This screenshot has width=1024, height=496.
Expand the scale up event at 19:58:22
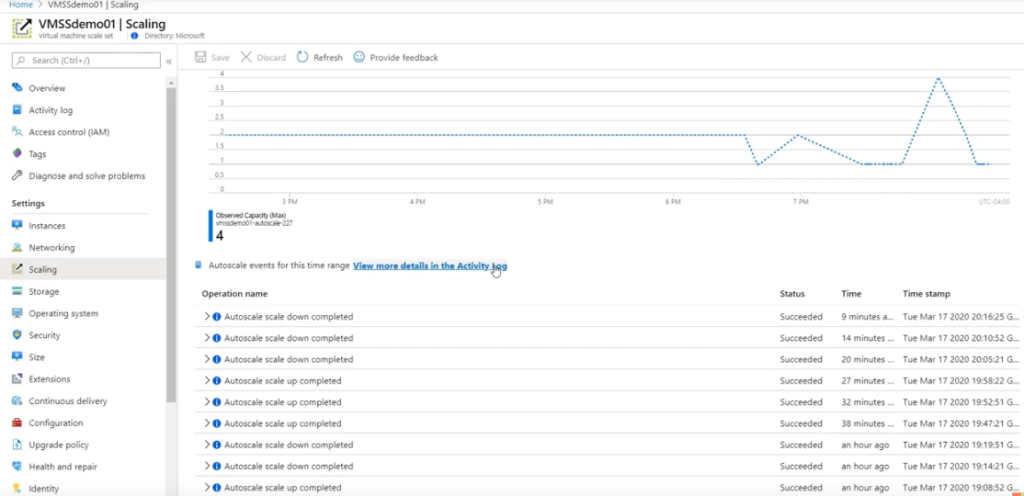point(207,380)
